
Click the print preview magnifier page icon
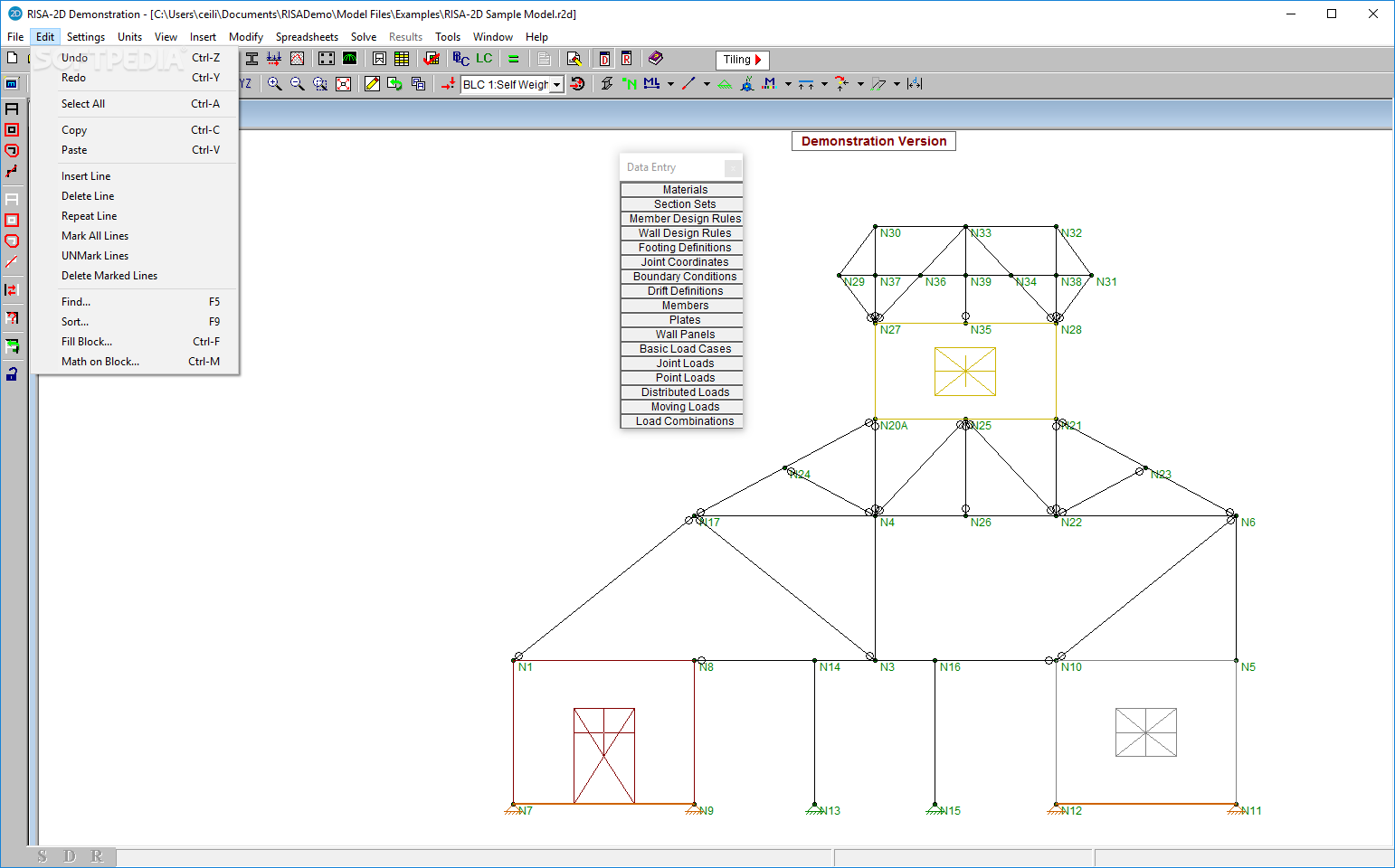click(574, 59)
